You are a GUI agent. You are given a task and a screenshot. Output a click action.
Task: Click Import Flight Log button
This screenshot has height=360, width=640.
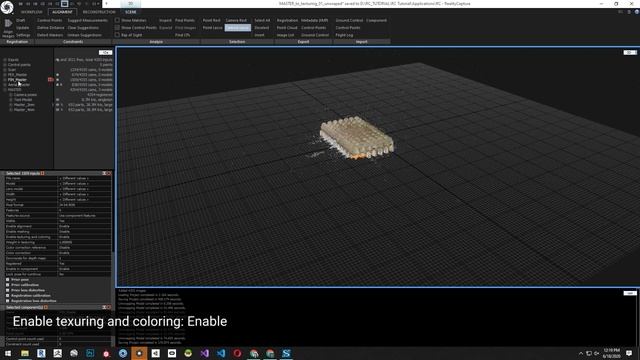tap(344, 35)
